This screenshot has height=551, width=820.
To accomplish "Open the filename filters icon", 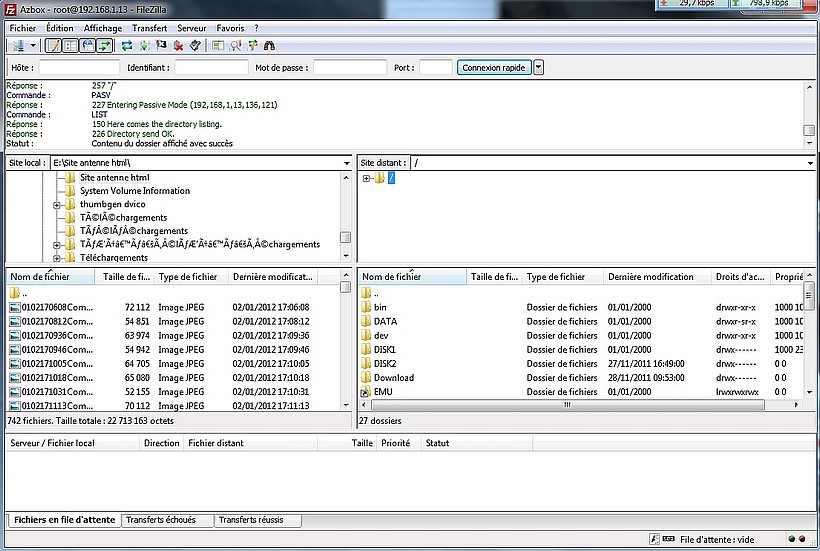I will [218, 46].
